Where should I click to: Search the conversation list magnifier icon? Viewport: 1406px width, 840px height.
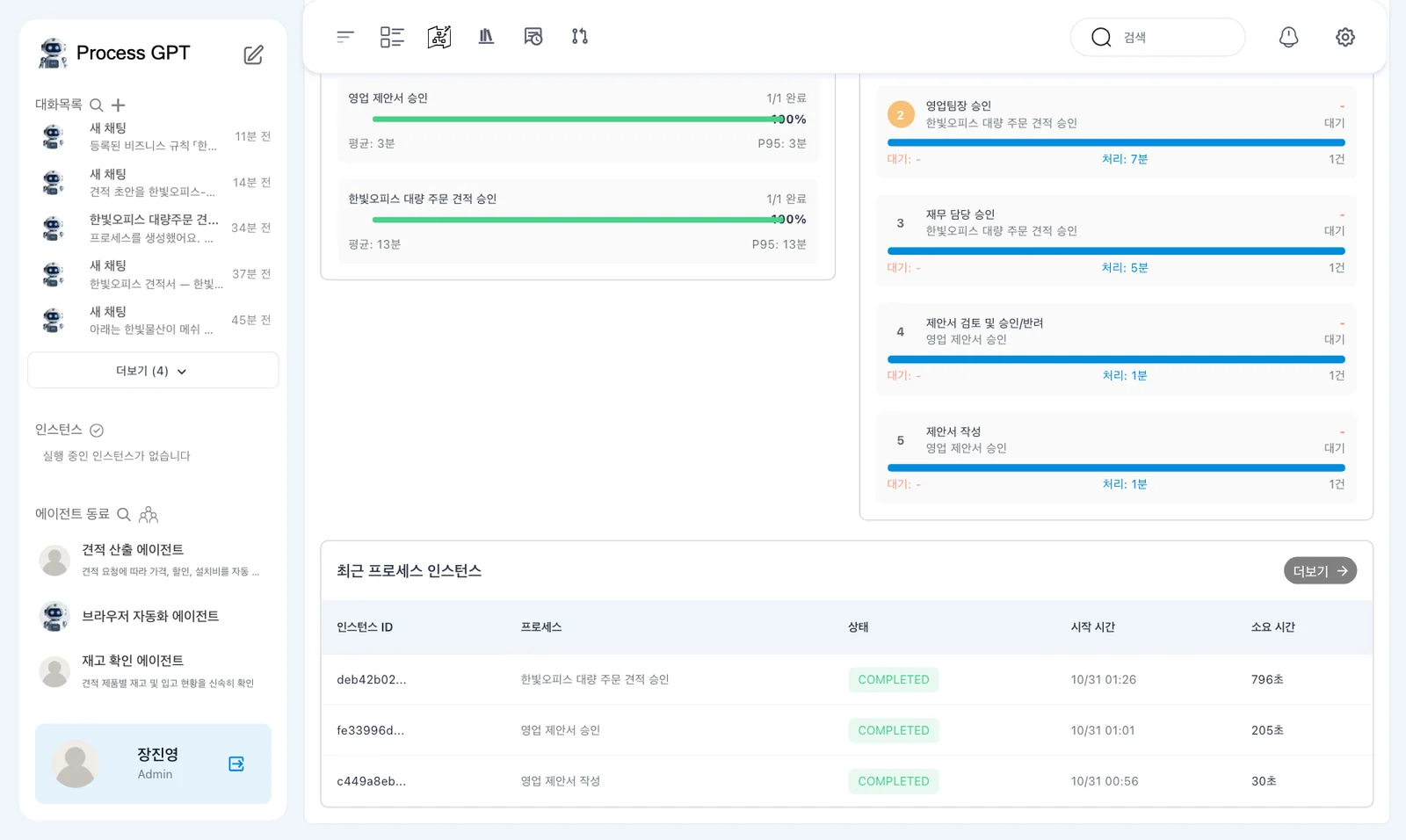tap(97, 105)
